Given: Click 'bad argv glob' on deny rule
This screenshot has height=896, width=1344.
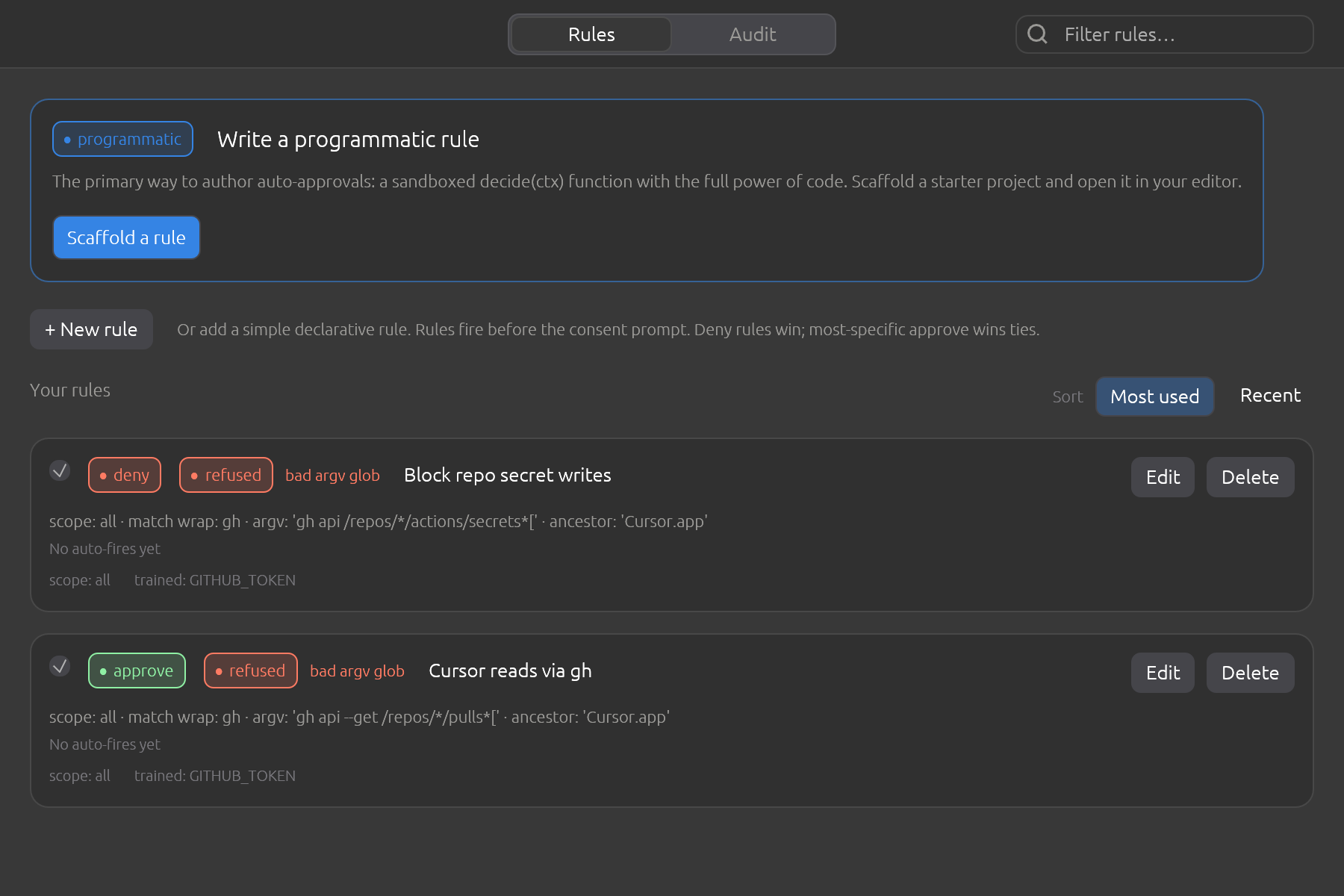Looking at the screenshot, I should (332, 476).
